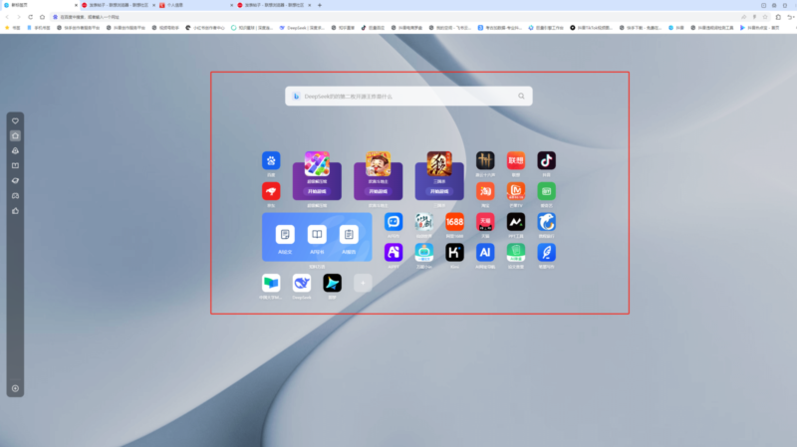The image size is (797, 447).
Task: Open the green paper-check shortcut
Action: (x=516, y=252)
